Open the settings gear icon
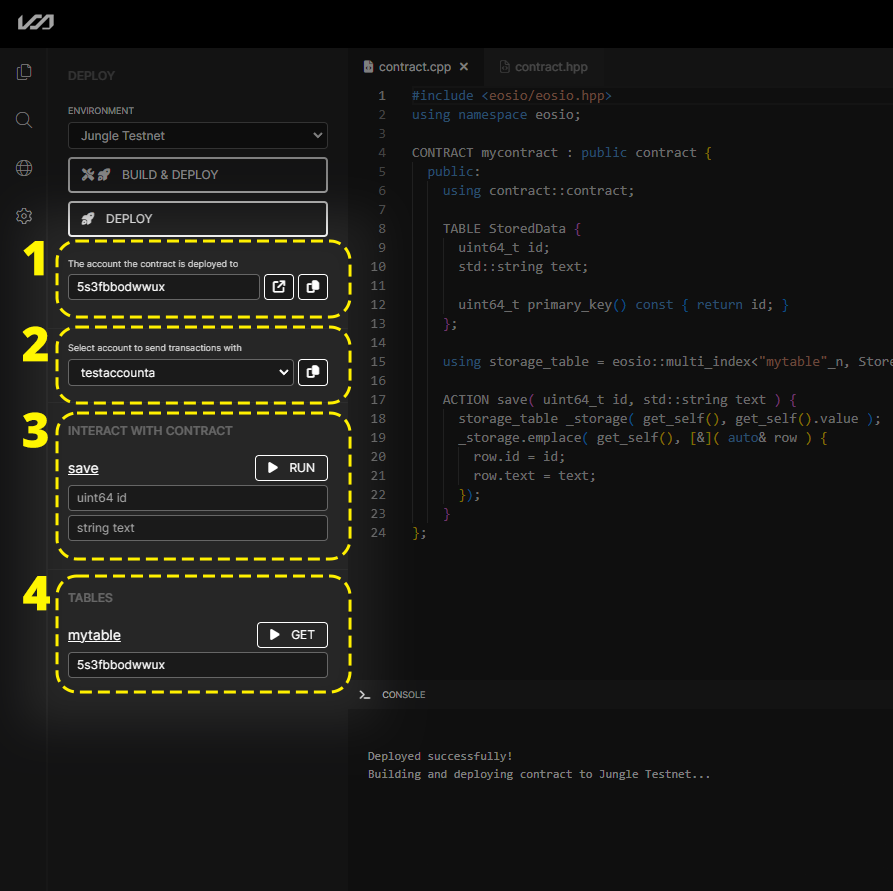The image size is (893, 891). [23, 215]
